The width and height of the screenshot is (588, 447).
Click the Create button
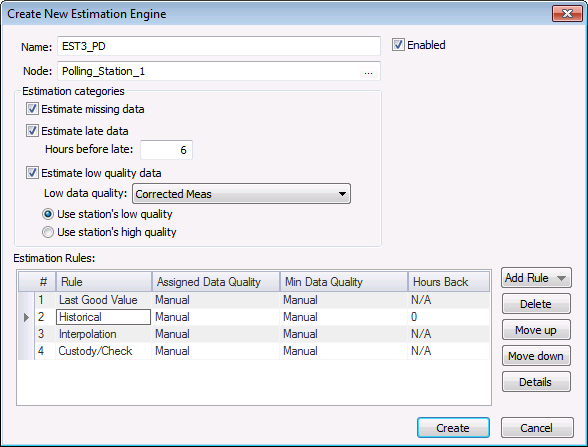click(453, 428)
